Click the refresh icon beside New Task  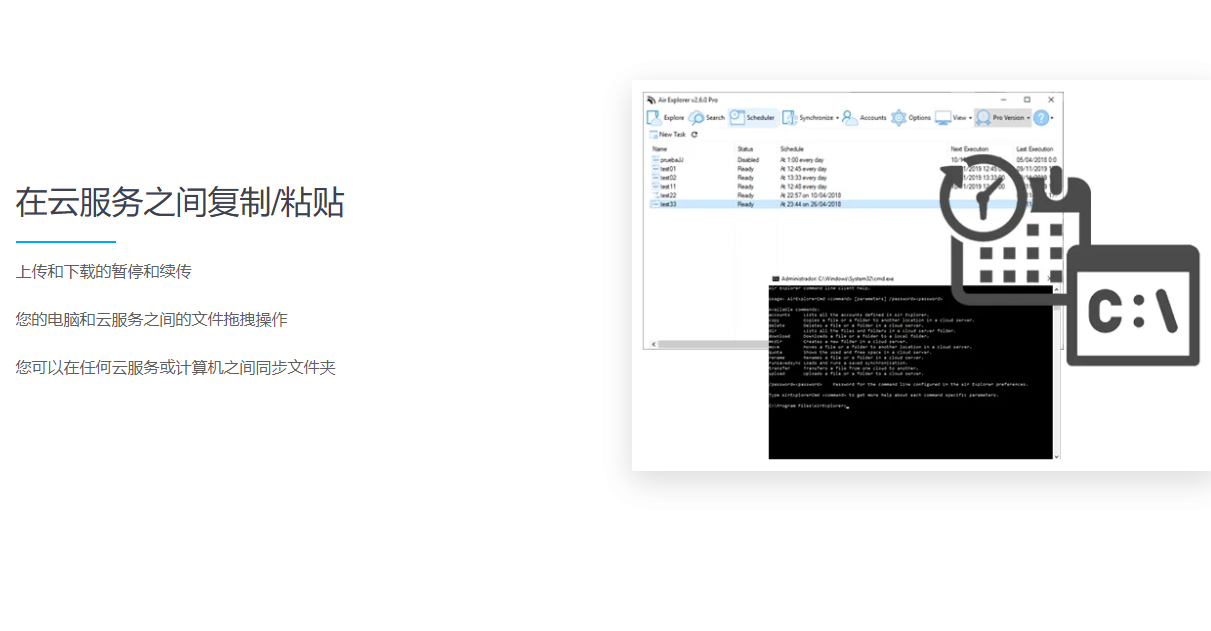694,134
